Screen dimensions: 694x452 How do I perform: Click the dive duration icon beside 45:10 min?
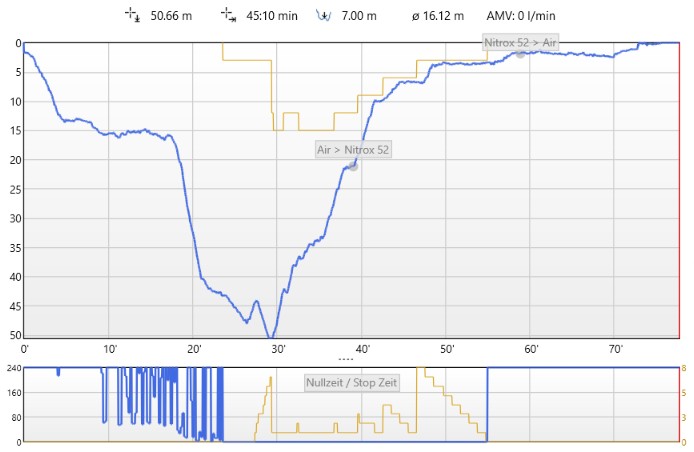(228, 15)
